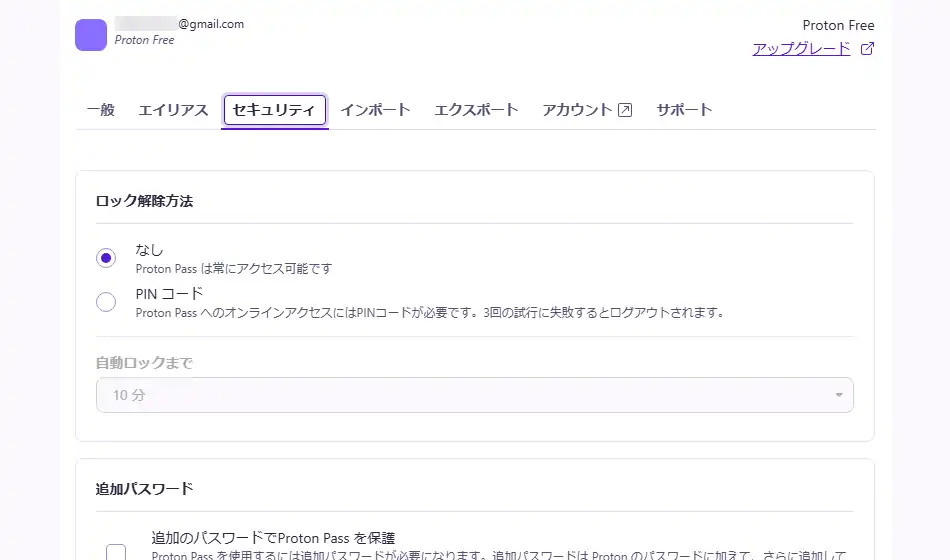Image resolution: width=950 pixels, height=560 pixels.
Task: Switch to the 一般 tab
Action: tap(100, 110)
